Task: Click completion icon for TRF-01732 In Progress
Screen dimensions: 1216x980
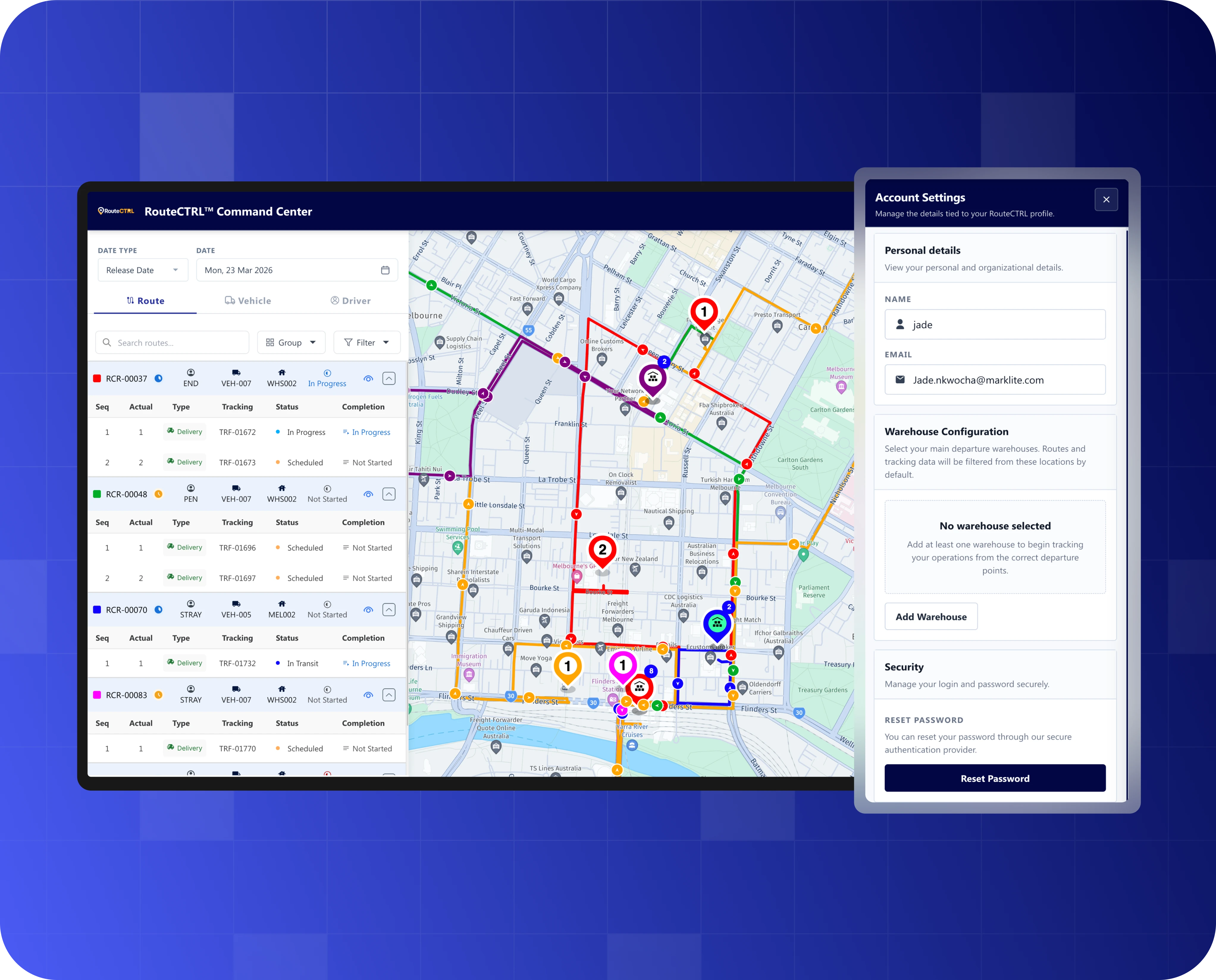Action: click(x=346, y=663)
